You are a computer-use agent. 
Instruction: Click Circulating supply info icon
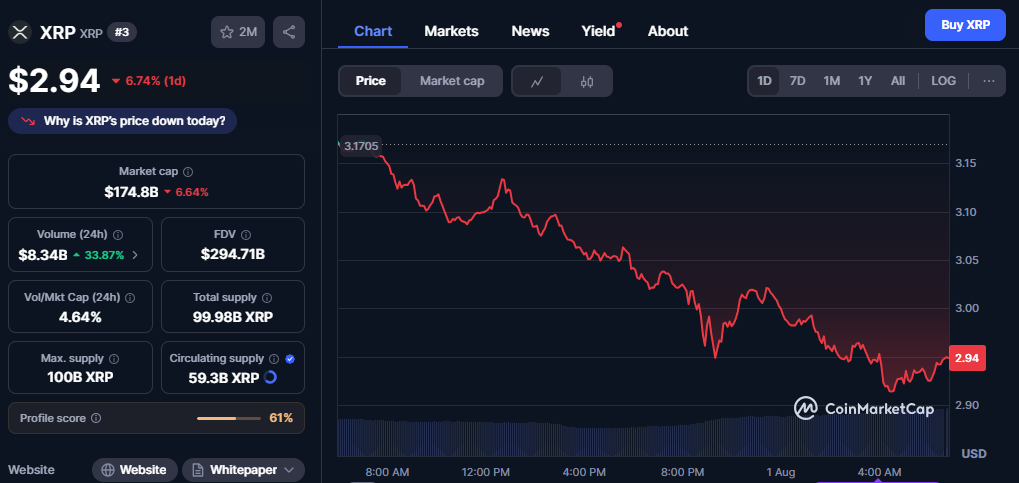(274, 359)
